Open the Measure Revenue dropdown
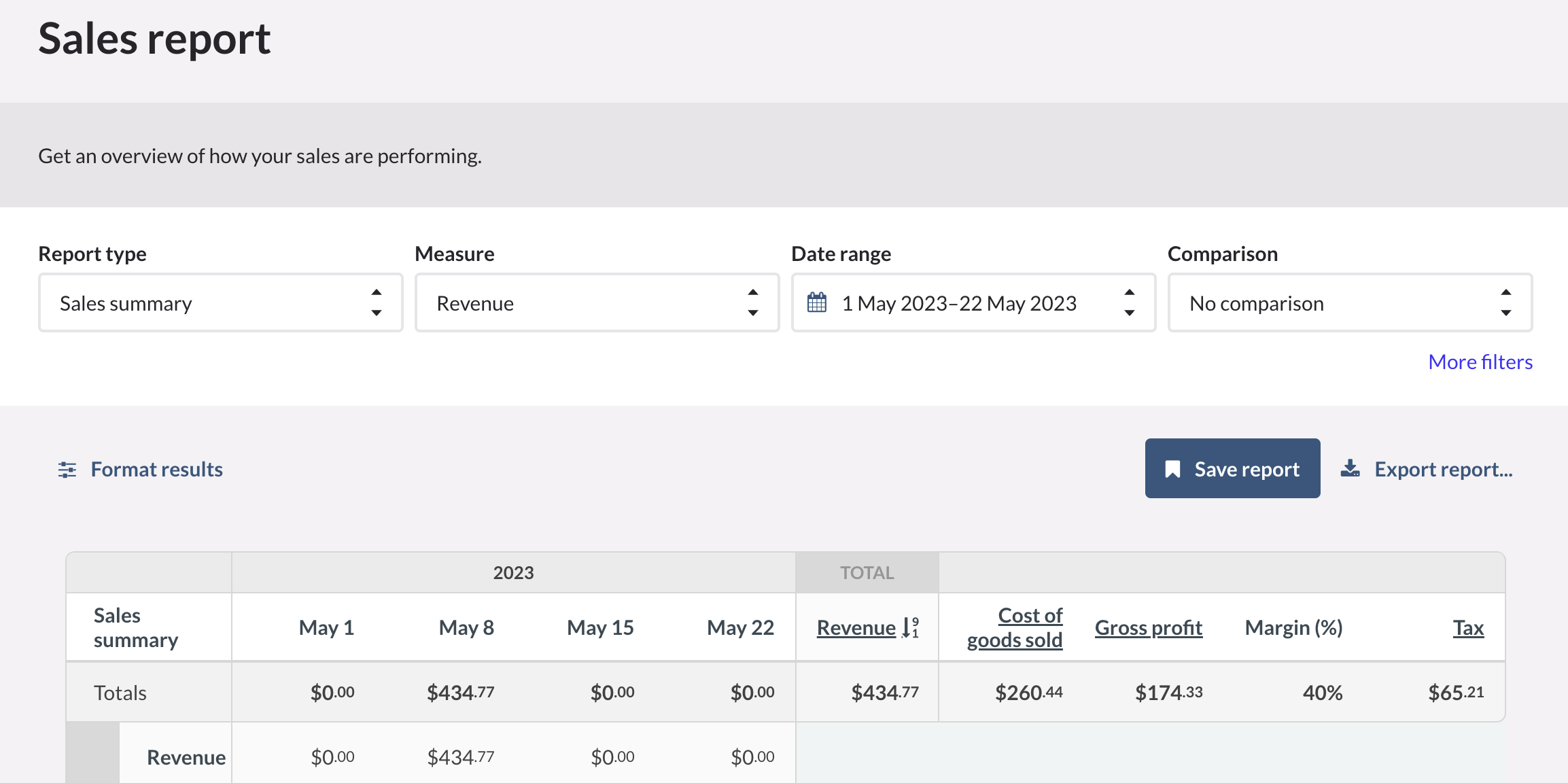This screenshot has height=783, width=1568. click(597, 303)
